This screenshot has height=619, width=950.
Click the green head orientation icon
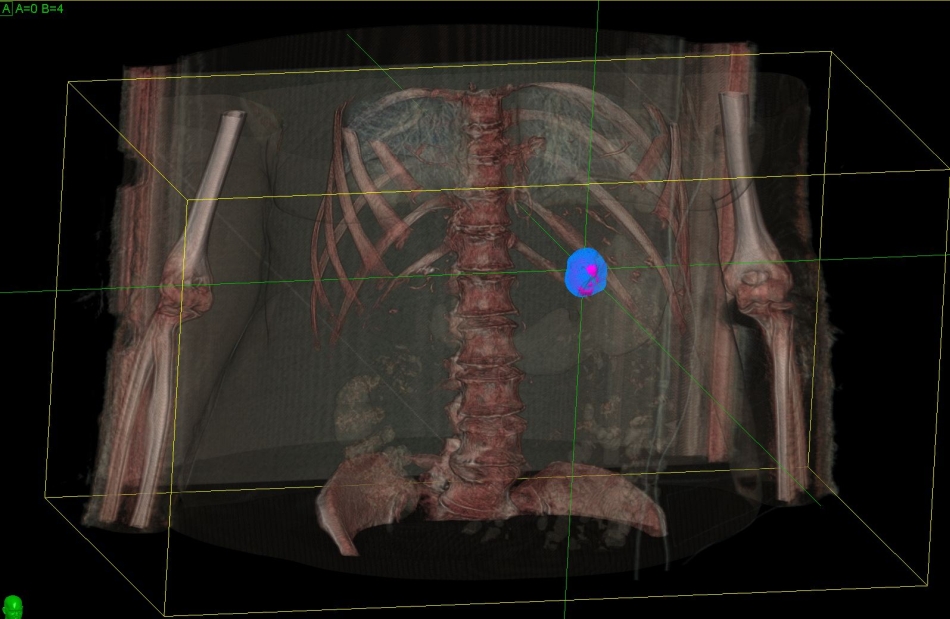[13, 607]
